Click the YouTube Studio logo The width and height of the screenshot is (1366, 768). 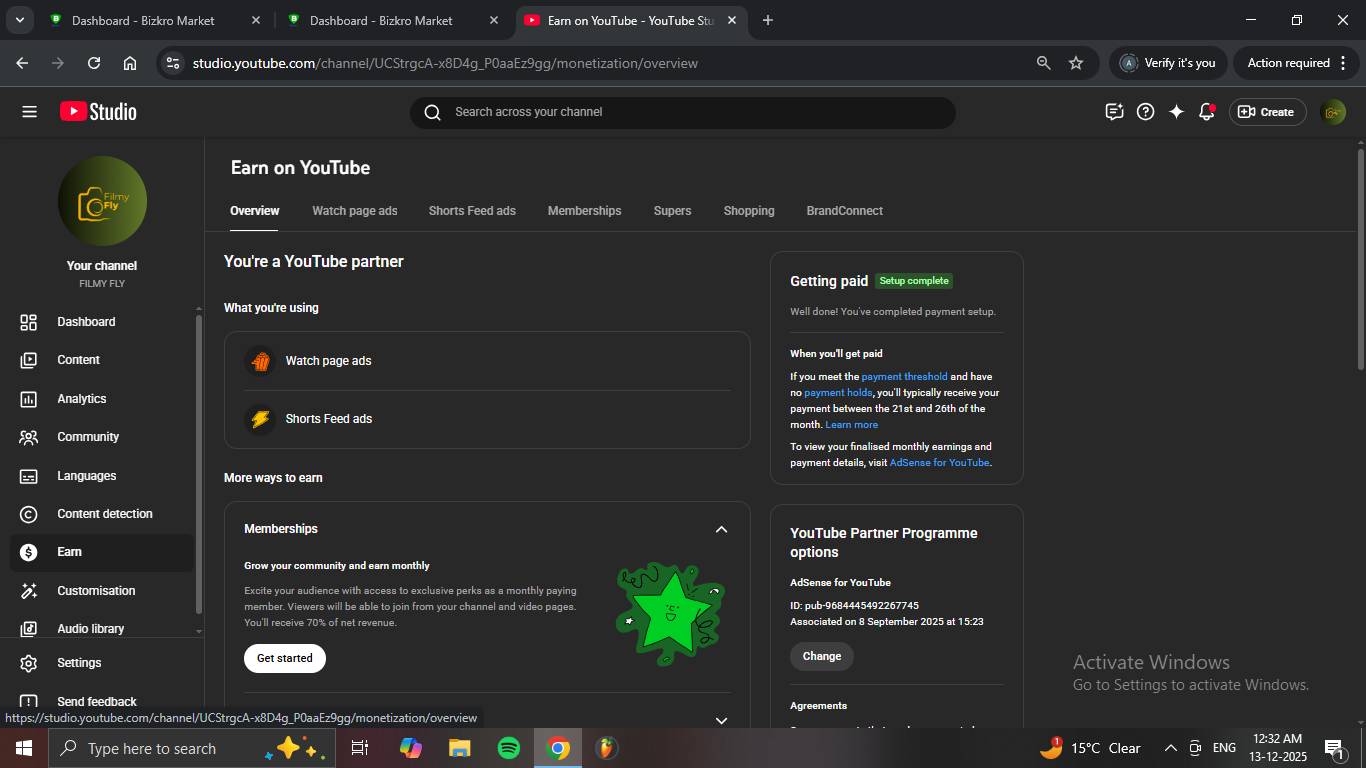(98, 112)
